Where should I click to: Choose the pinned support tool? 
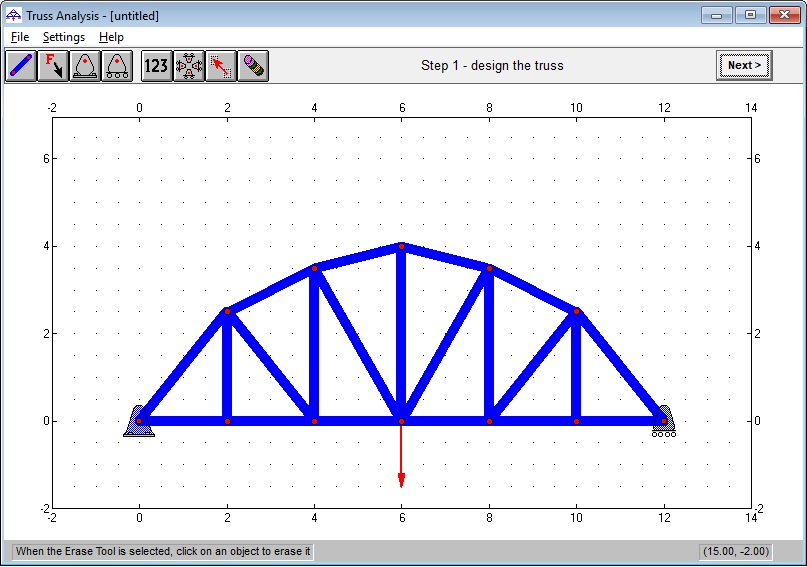tap(85, 66)
